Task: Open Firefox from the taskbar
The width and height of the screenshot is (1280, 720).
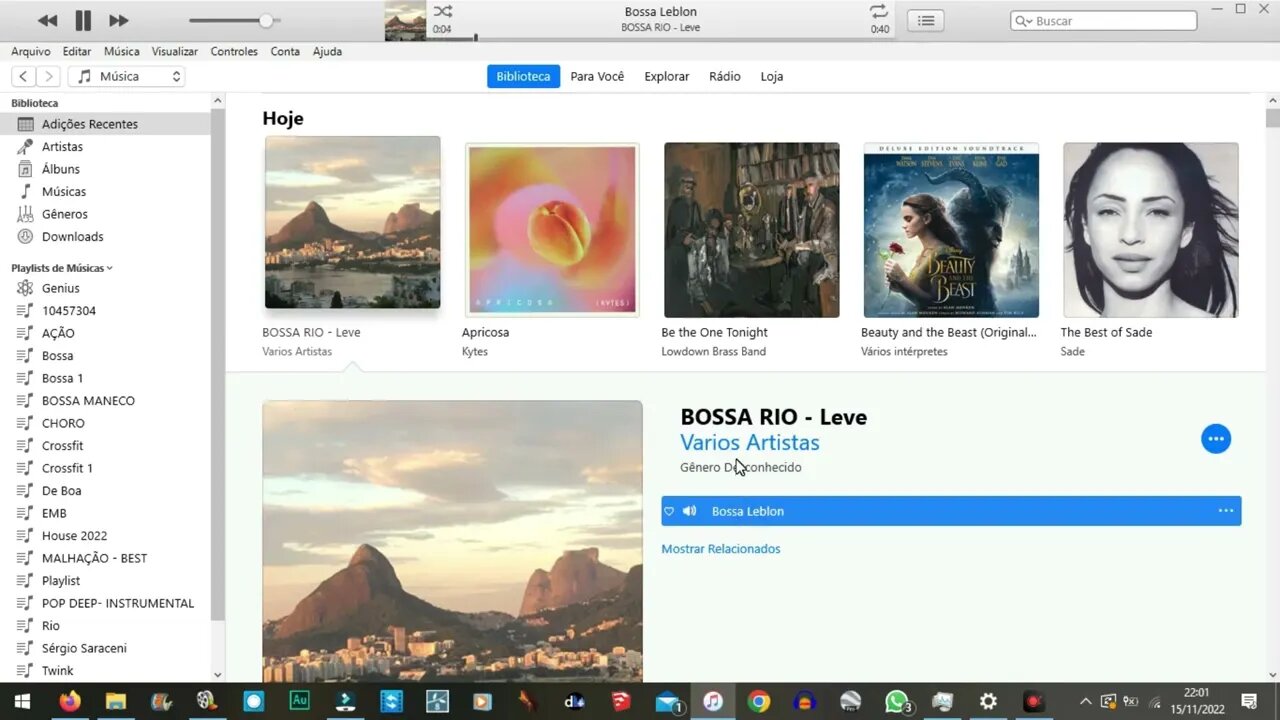Action: [69, 702]
